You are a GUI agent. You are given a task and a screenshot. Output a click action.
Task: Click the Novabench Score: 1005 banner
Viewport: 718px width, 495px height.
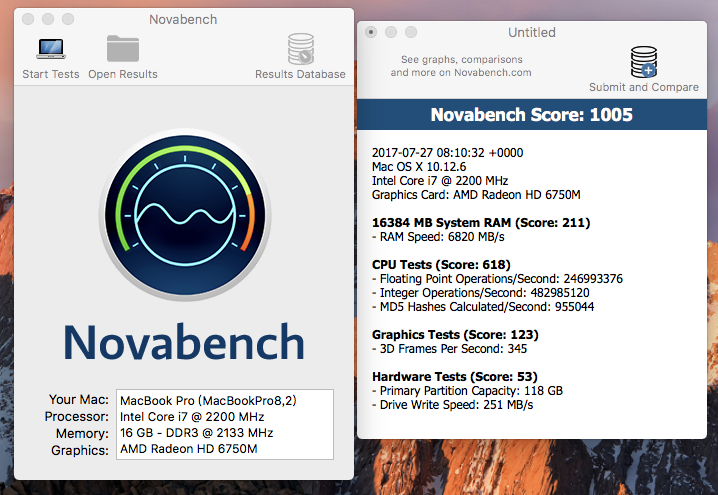tap(532, 114)
